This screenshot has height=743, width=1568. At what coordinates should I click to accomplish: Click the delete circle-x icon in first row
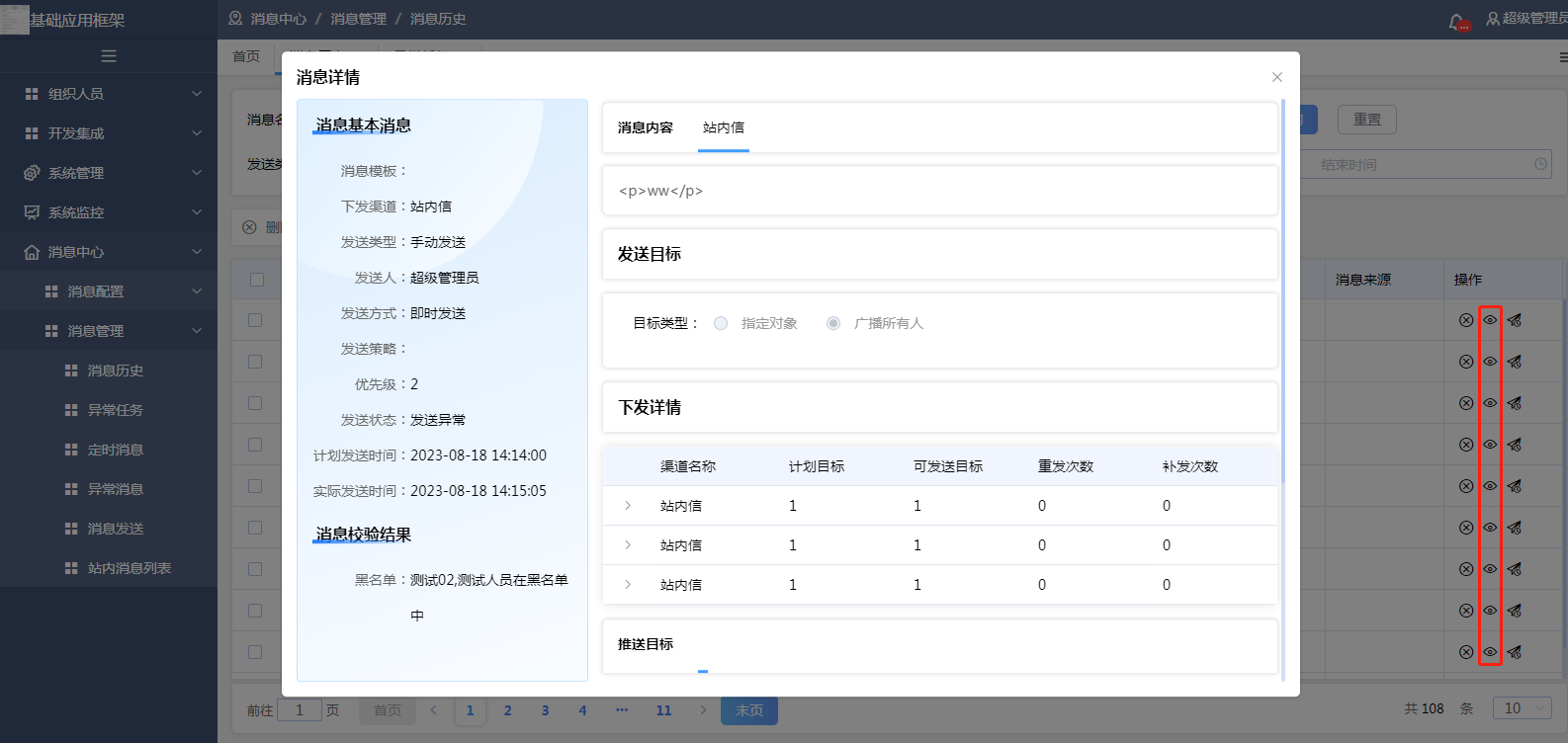click(x=1466, y=320)
